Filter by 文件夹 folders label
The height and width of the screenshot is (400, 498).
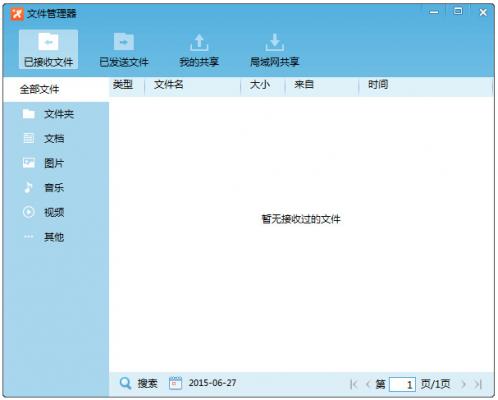59,114
